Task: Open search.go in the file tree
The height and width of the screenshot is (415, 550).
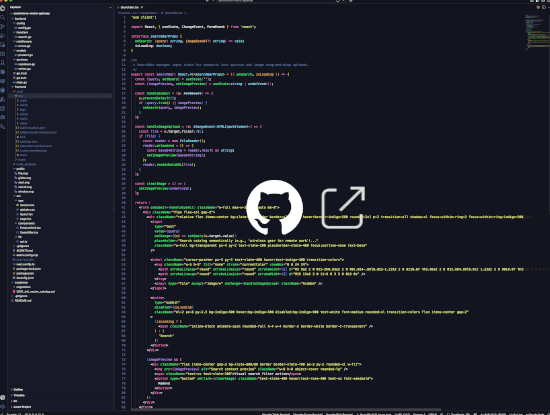Action: point(24,37)
